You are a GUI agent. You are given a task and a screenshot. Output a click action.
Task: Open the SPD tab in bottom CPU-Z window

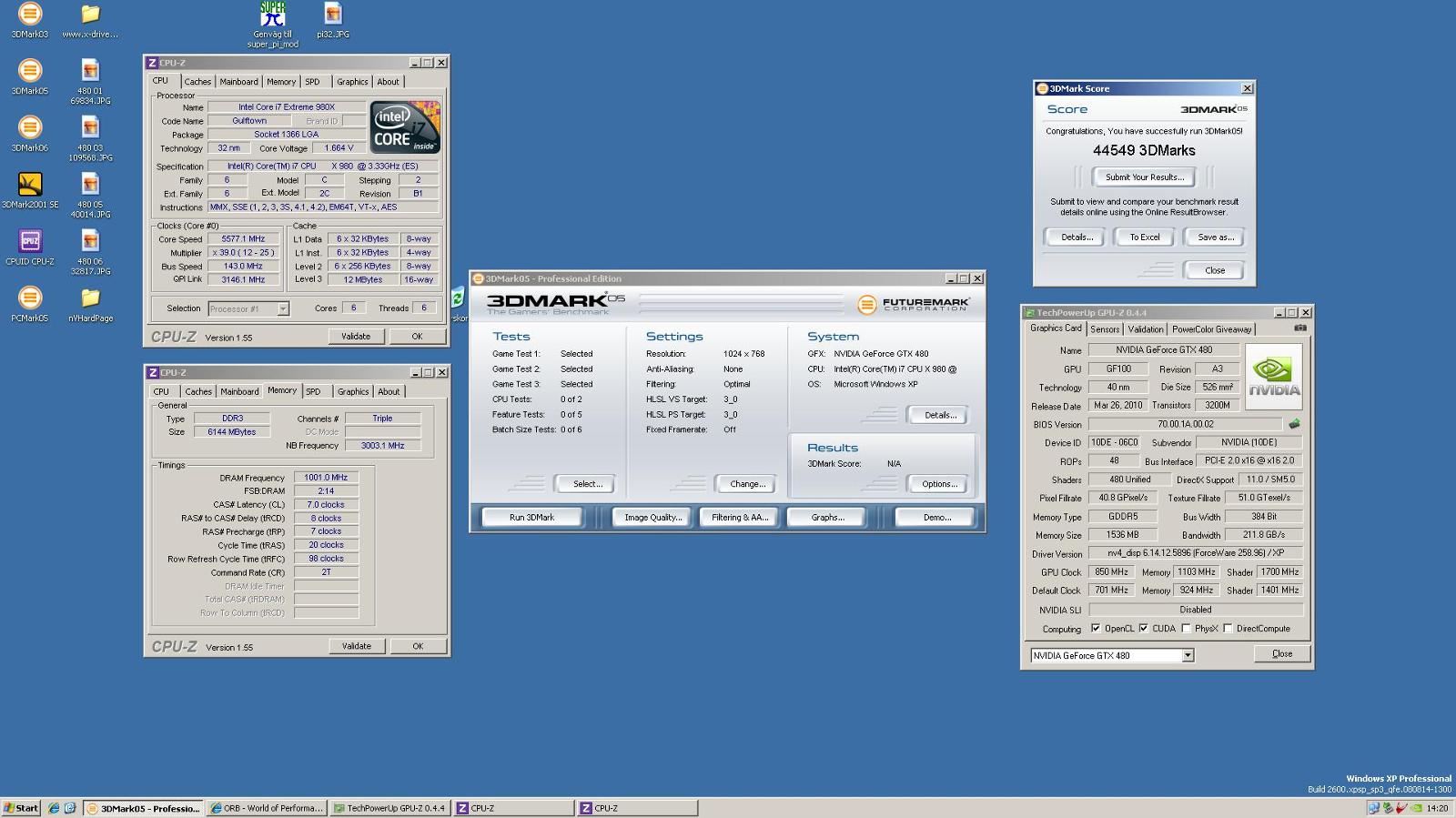click(x=313, y=391)
